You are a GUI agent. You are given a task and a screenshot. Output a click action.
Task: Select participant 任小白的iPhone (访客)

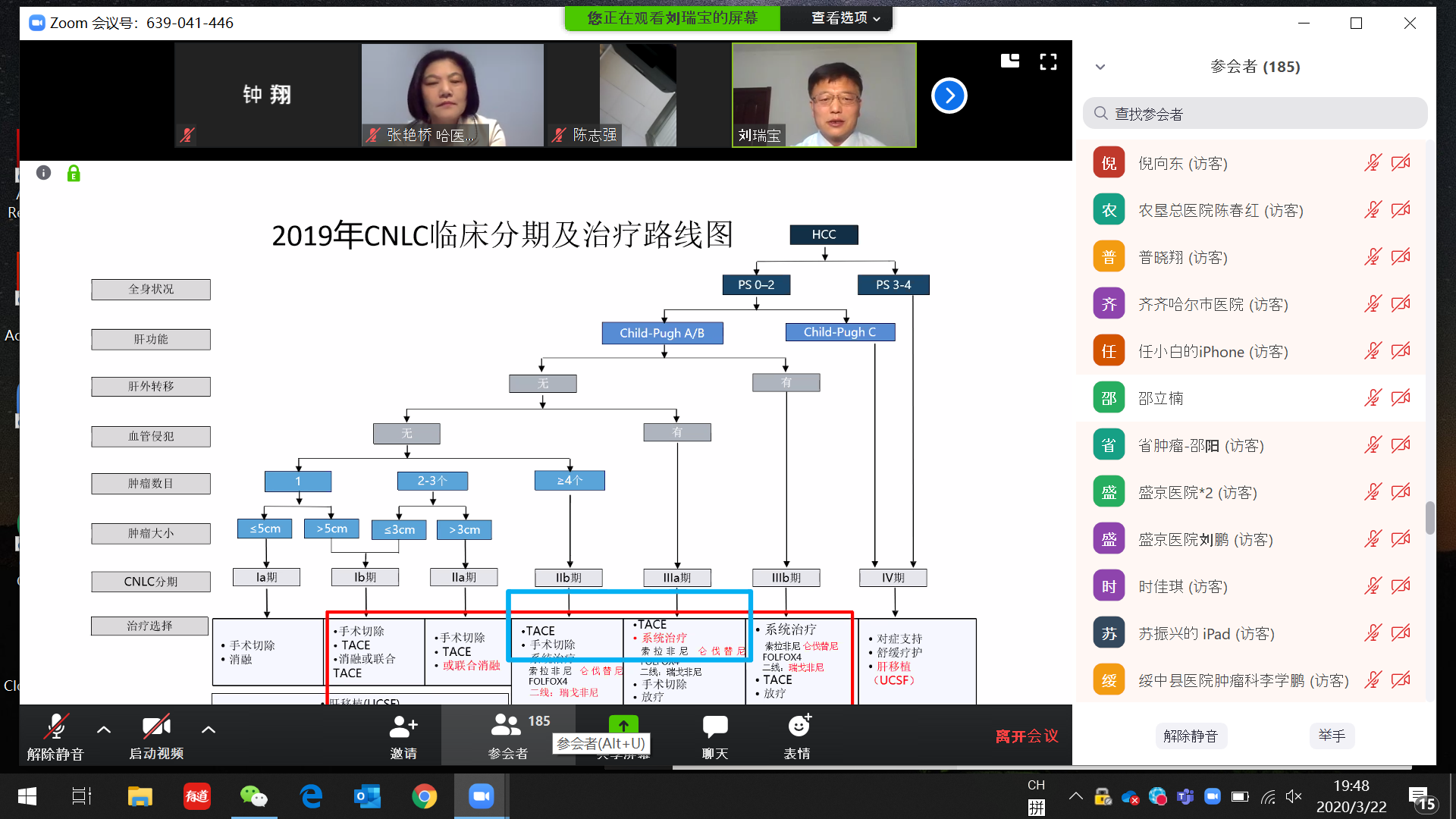pos(1250,351)
